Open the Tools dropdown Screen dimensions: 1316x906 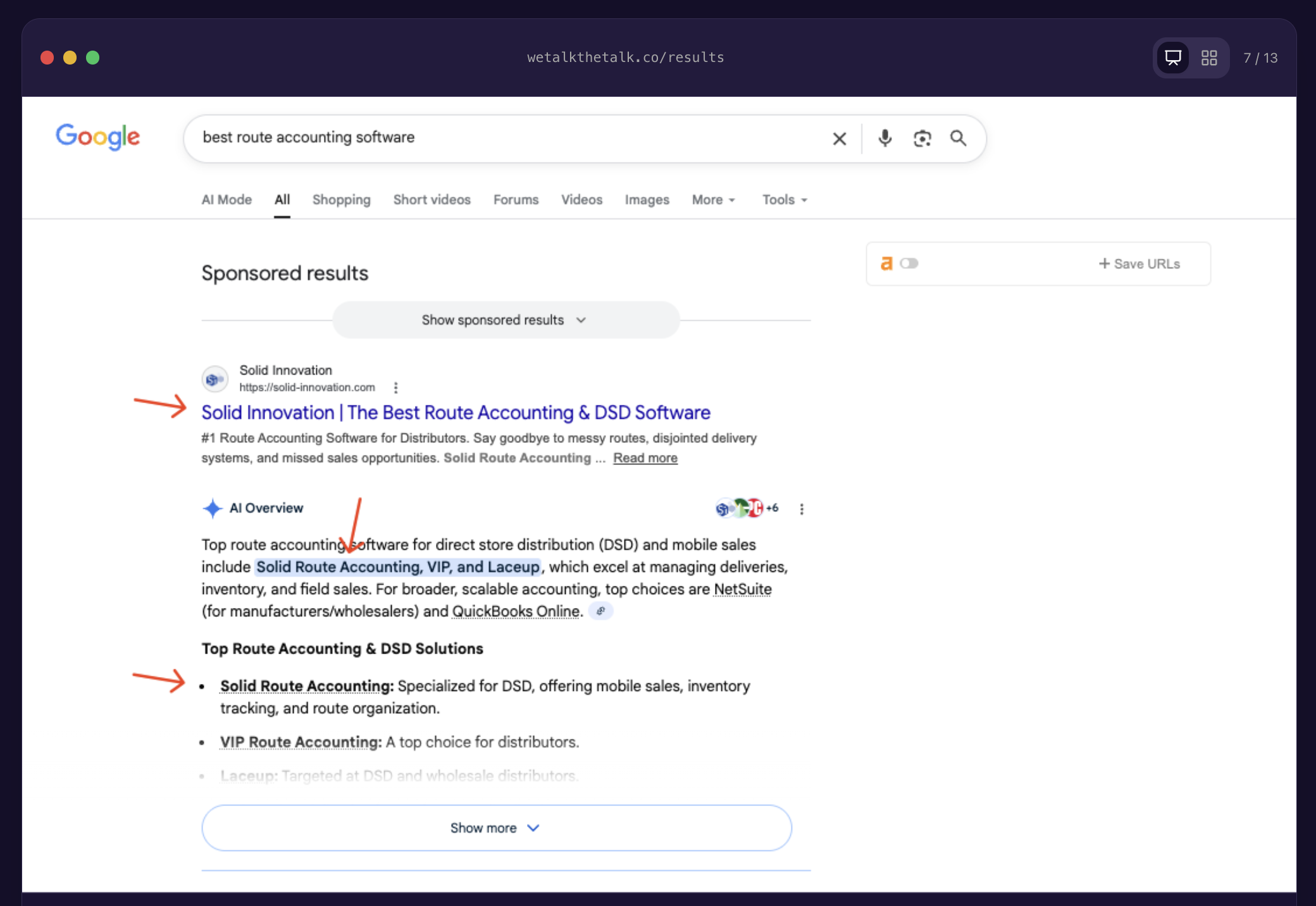784,200
